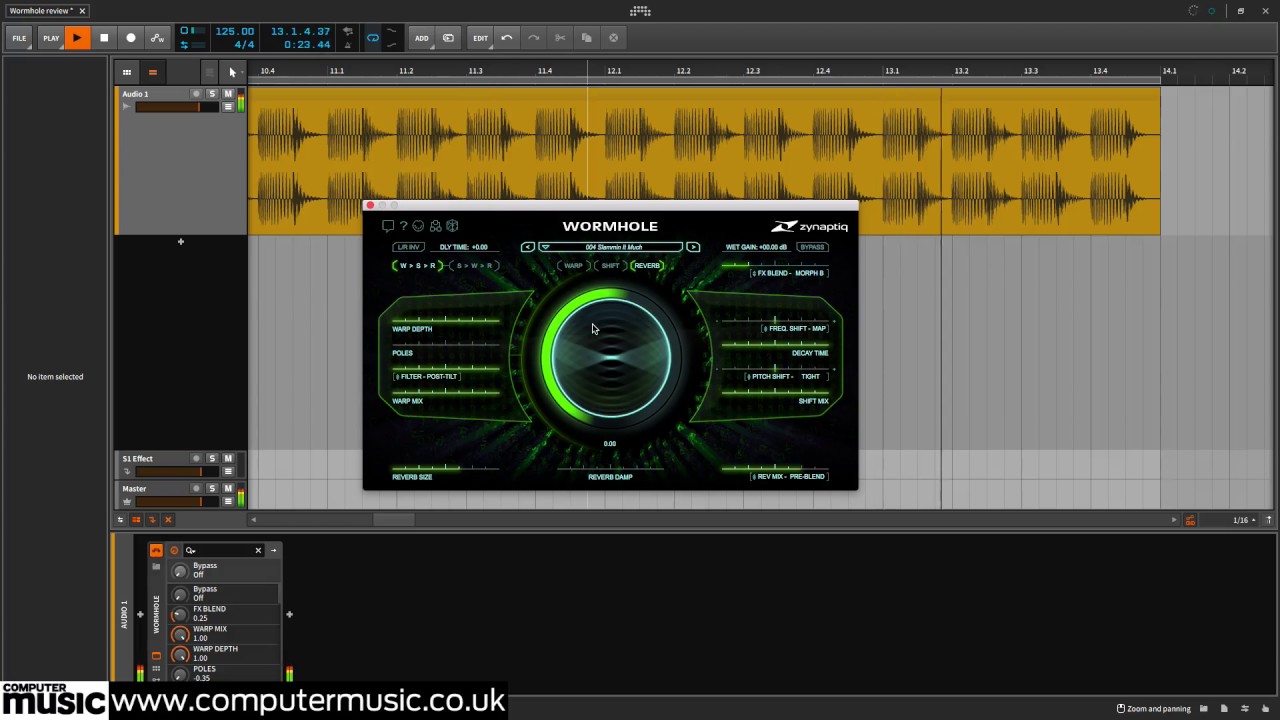Open the Wormhole comment bubble icon
1280x720 pixels.
coord(388,226)
